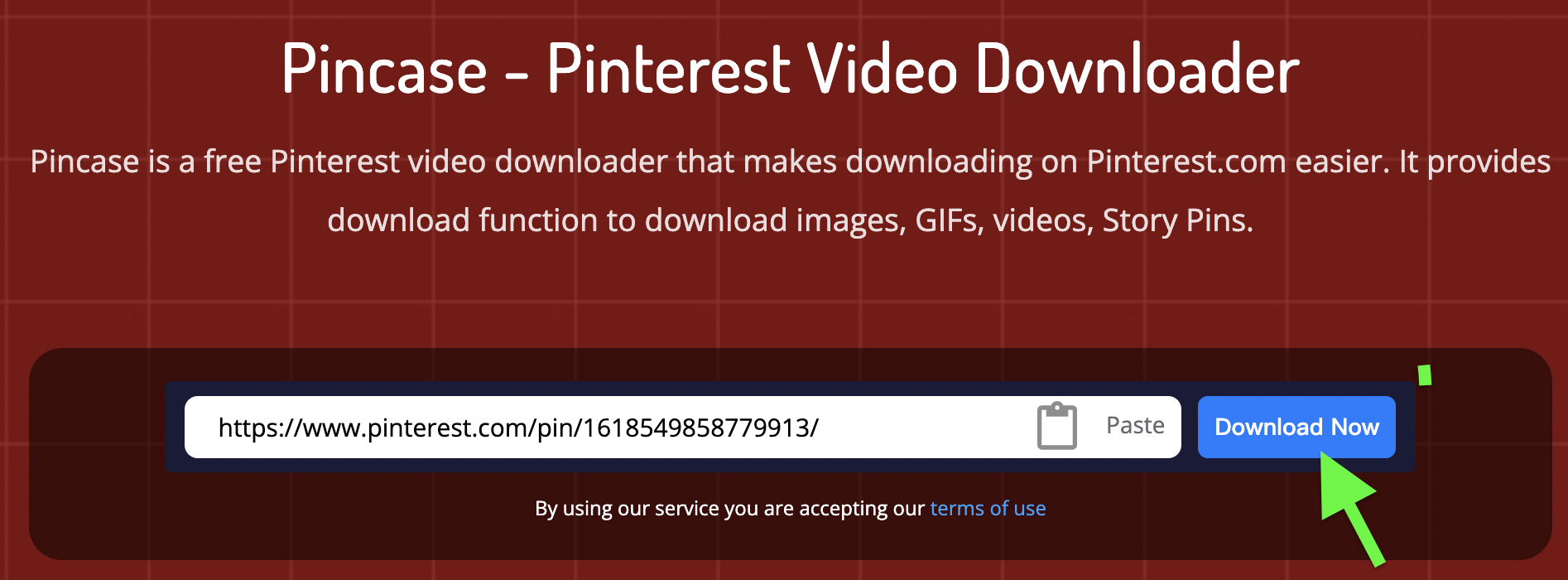Click the dark navy bar around the form
Viewport: 1568px width, 580px height.
click(790, 427)
